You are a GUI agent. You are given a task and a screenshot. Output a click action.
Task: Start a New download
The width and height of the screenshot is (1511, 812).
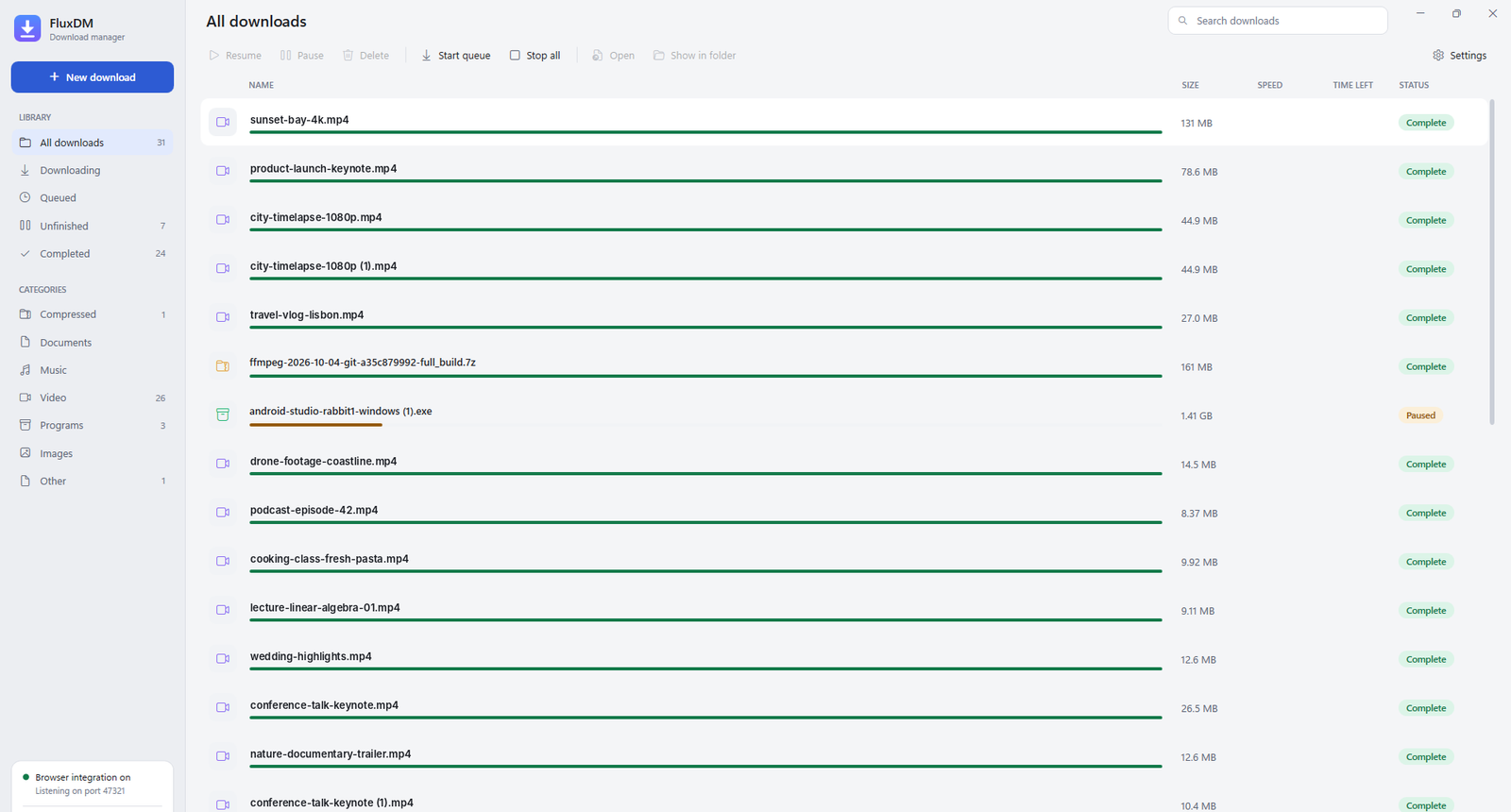tap(93, 77)
